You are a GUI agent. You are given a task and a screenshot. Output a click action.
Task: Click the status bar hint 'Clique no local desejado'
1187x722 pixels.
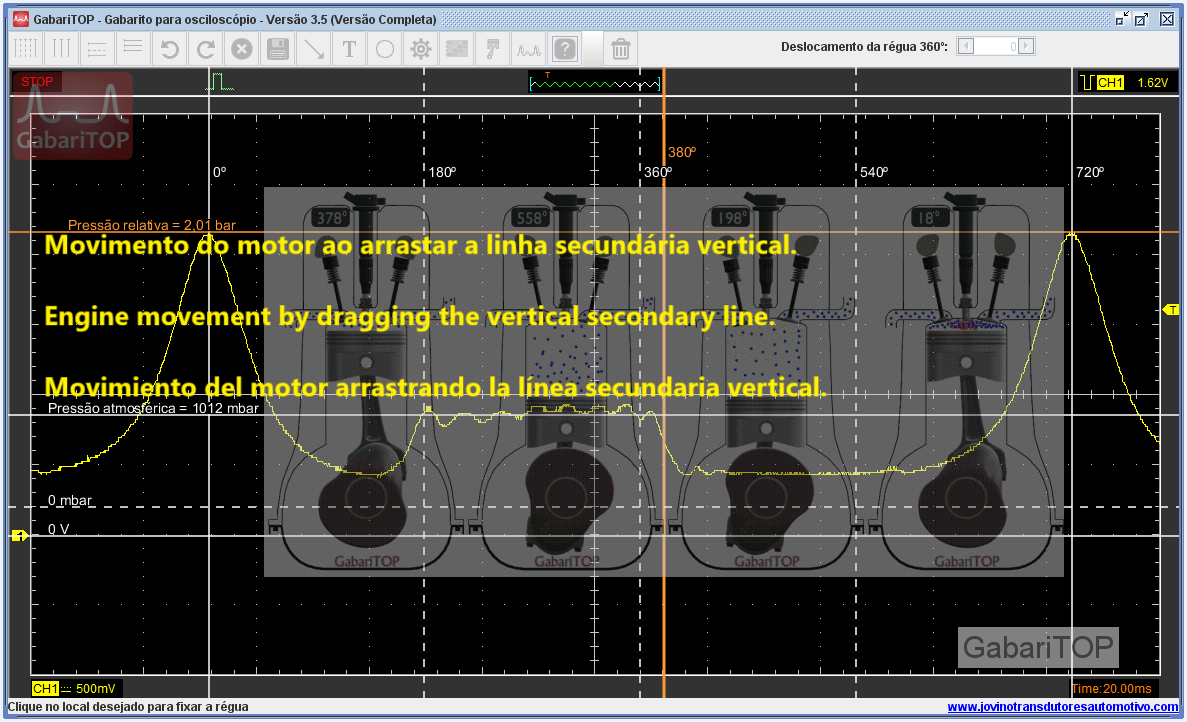128,707
